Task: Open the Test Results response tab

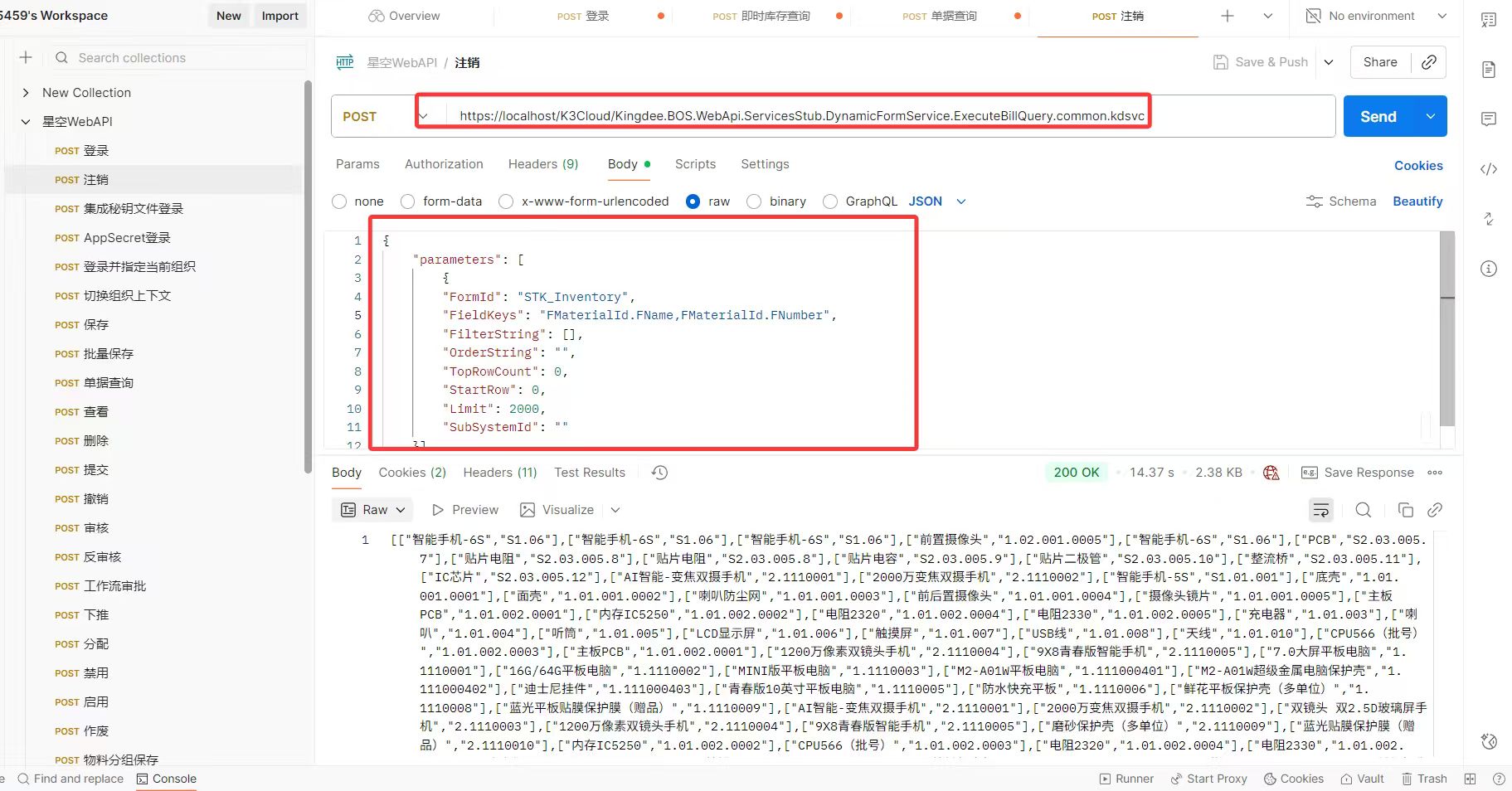Action: pos(590,473)
